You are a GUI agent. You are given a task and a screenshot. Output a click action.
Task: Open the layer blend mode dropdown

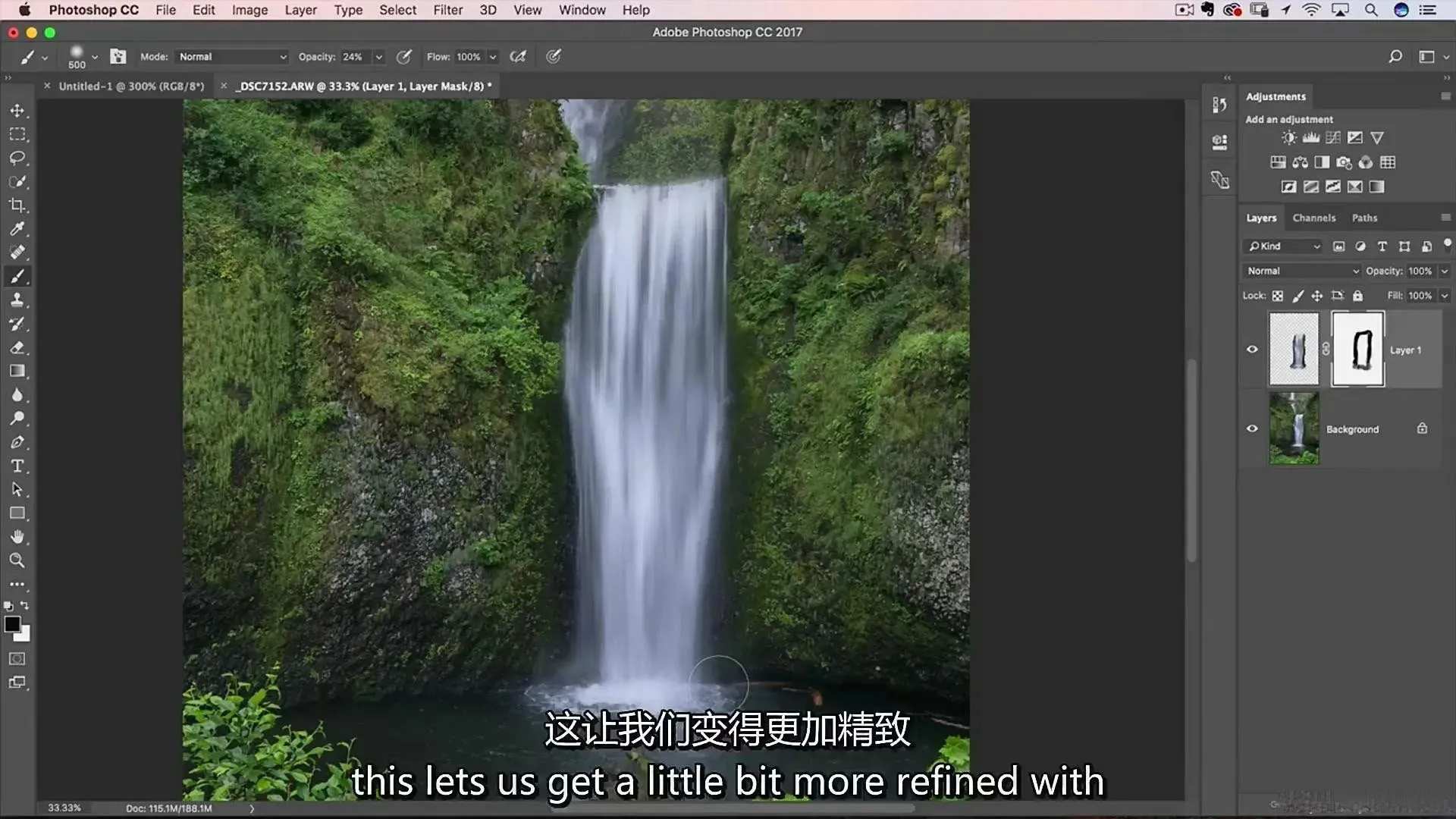pyautogui.click(x=1302, y=271)
